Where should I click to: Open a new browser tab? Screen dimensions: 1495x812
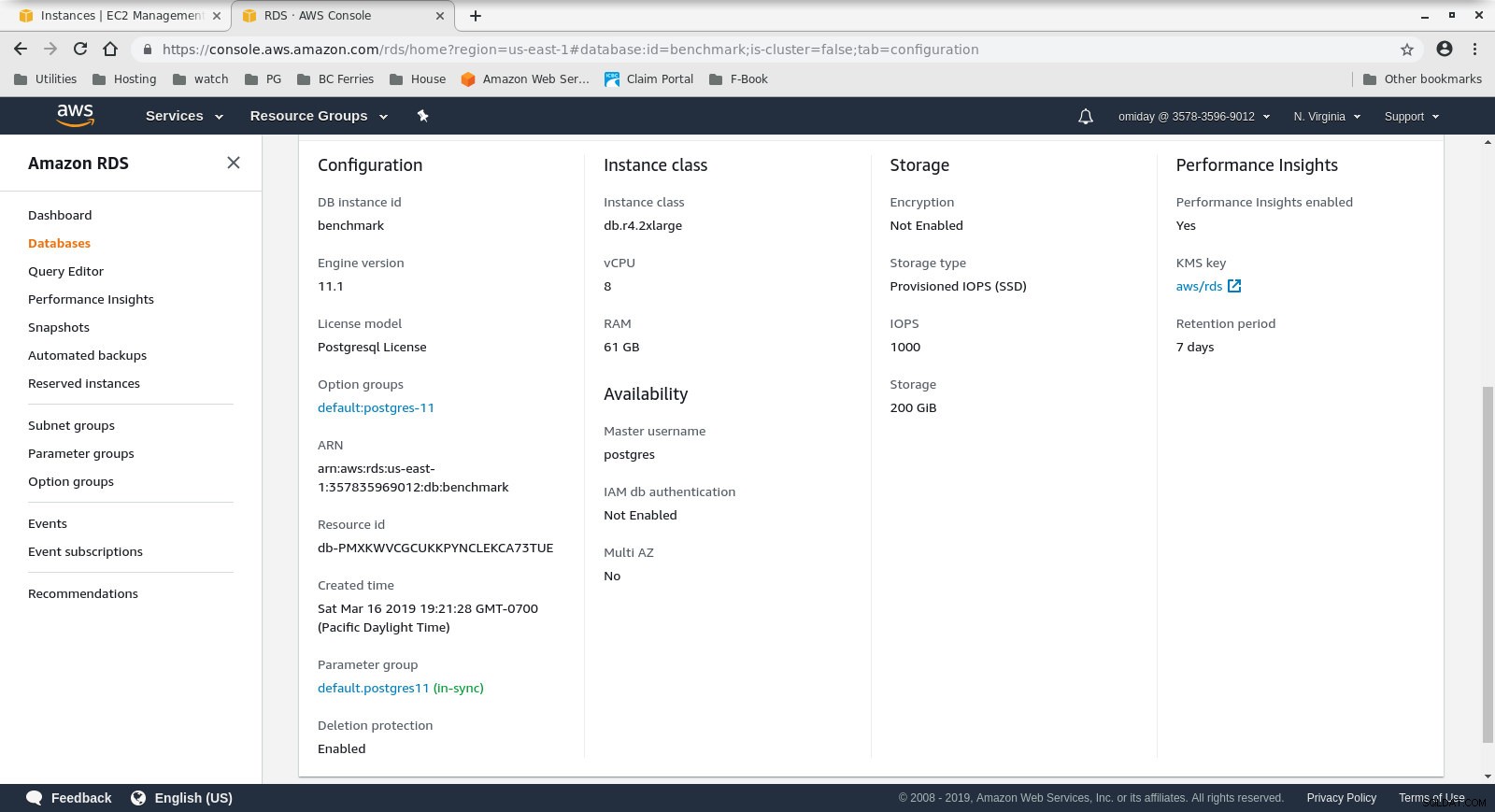click(x=476, y=16)
